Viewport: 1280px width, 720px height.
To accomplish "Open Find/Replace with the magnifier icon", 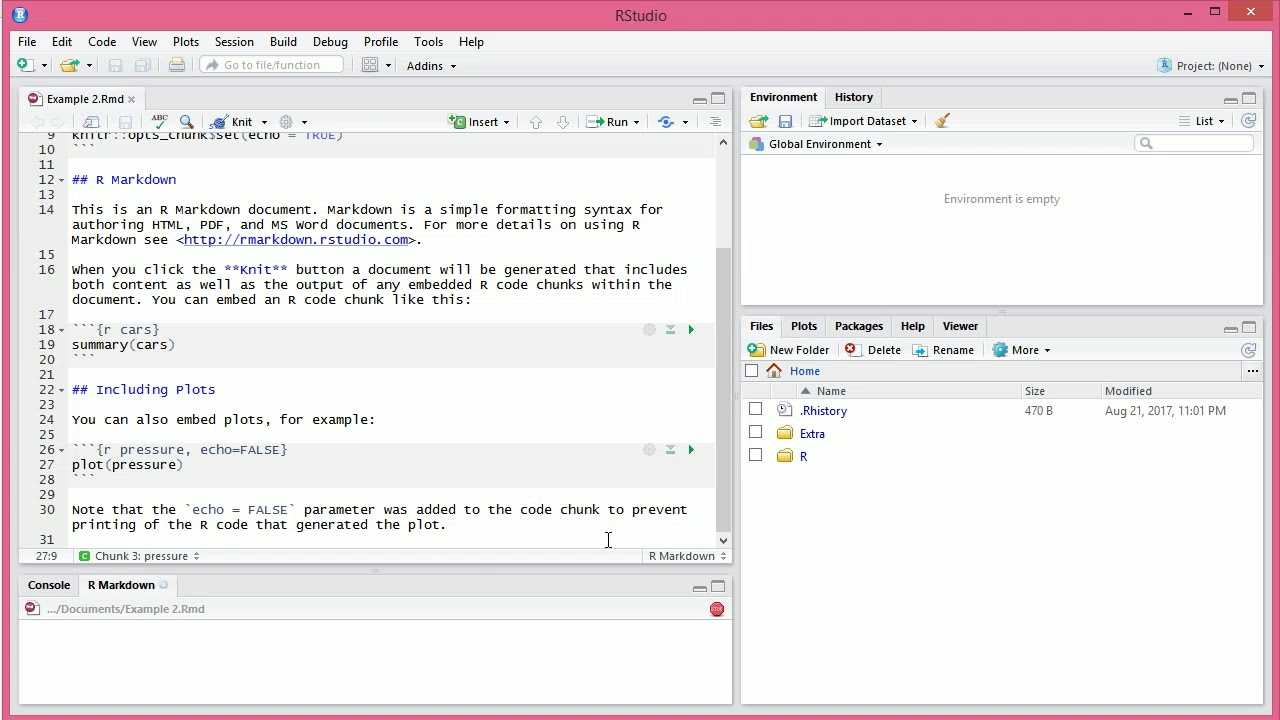I will pyautogui.click(x=186, y=122).
